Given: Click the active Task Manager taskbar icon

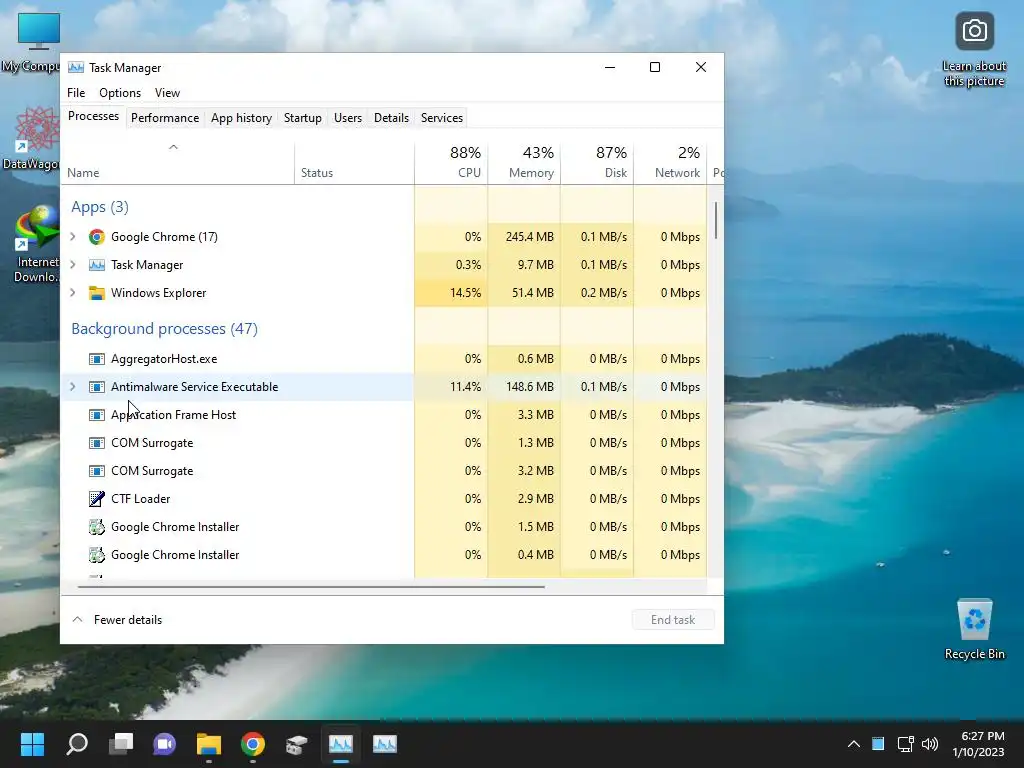Looking at the screenshot, I should [x=341, y=744].
